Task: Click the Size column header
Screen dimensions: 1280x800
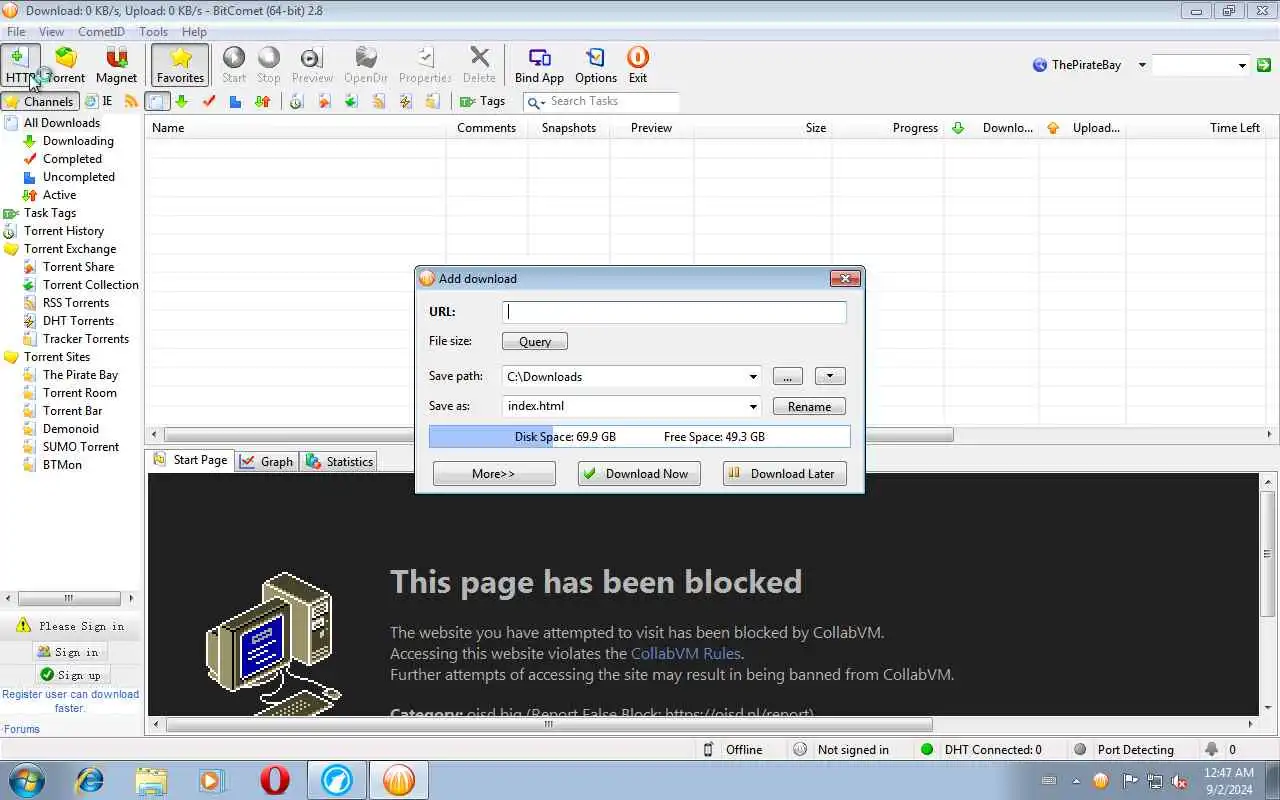Action: (x=763, y=128)
